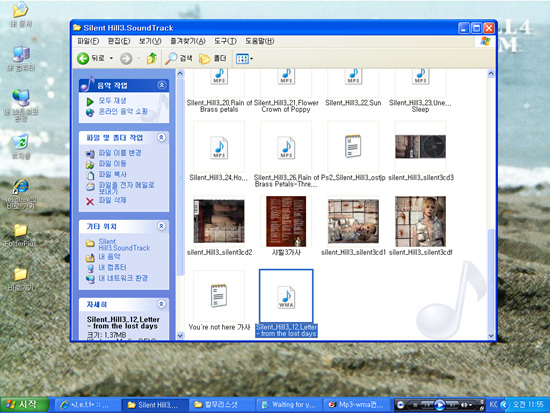
Task: Select Silent_Hill3_21.Flower Crown of Poppy file
Action: 286,91
